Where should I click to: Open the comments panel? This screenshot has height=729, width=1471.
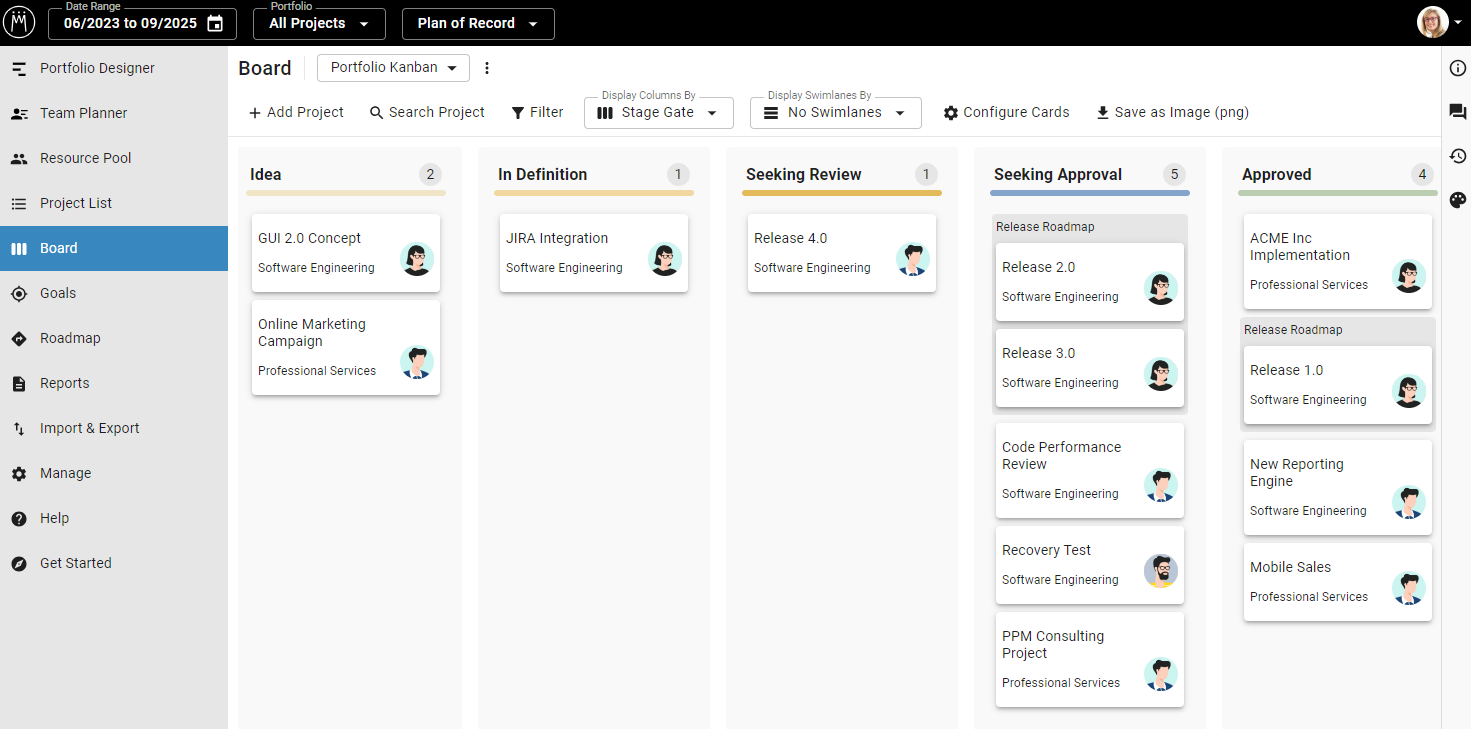click(x=1457, y=111)
